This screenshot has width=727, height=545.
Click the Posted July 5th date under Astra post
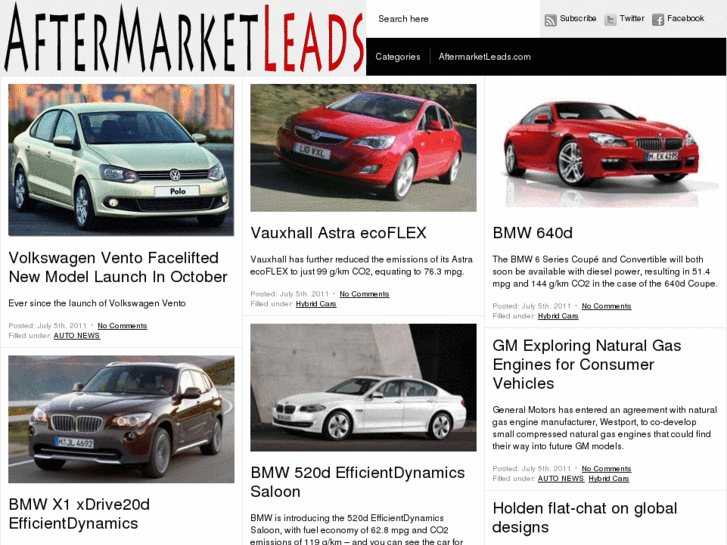[289, 294]
